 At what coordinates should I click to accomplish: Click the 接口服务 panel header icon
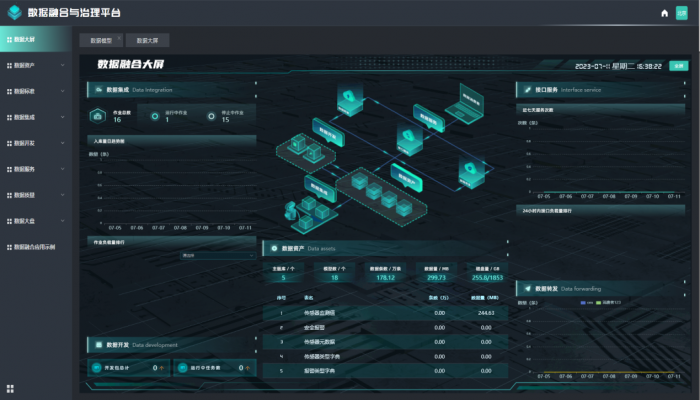[523, 89]
